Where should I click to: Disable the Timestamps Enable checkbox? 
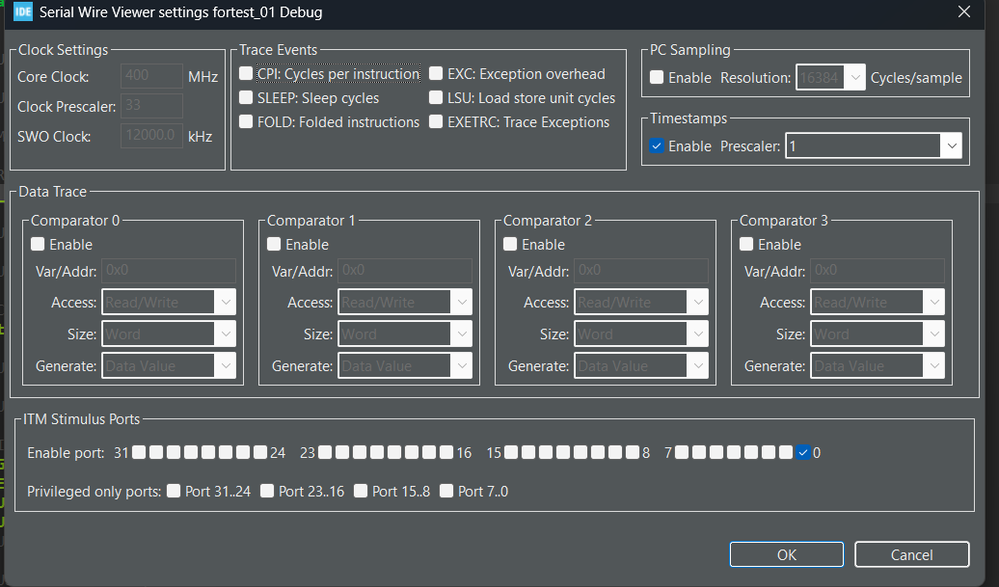click(657, 146)
